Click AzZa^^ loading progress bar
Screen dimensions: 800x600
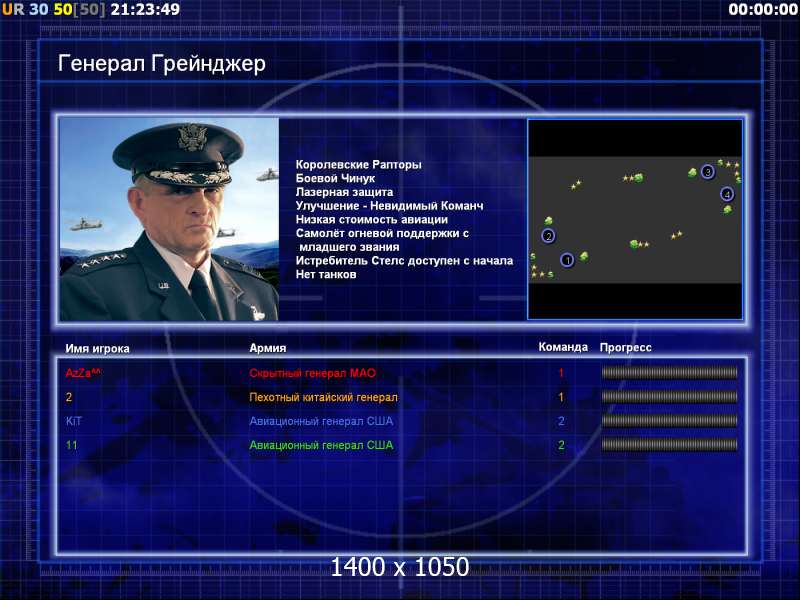tap(669, 372)
